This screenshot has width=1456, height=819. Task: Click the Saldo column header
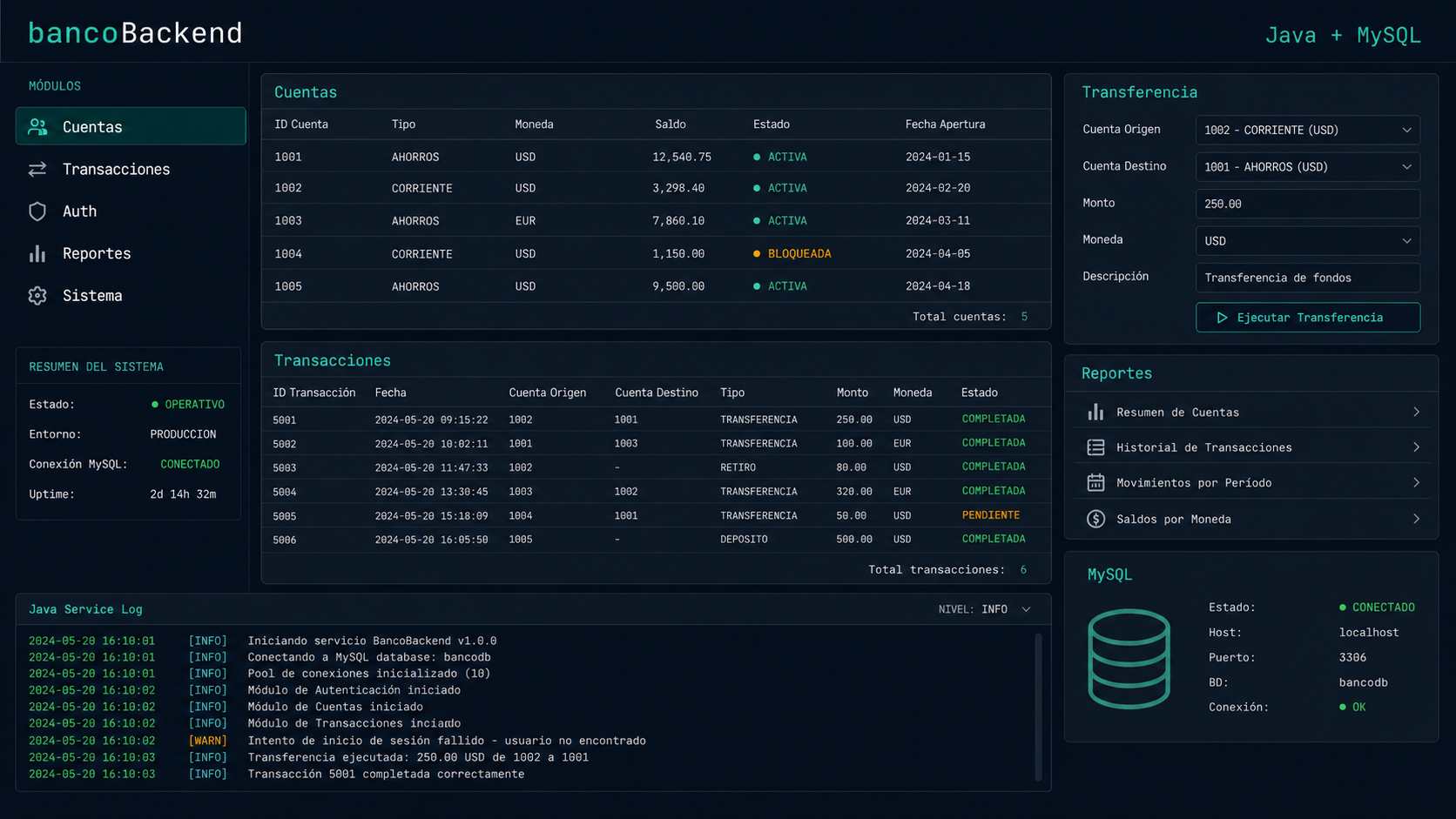[671, 124]
